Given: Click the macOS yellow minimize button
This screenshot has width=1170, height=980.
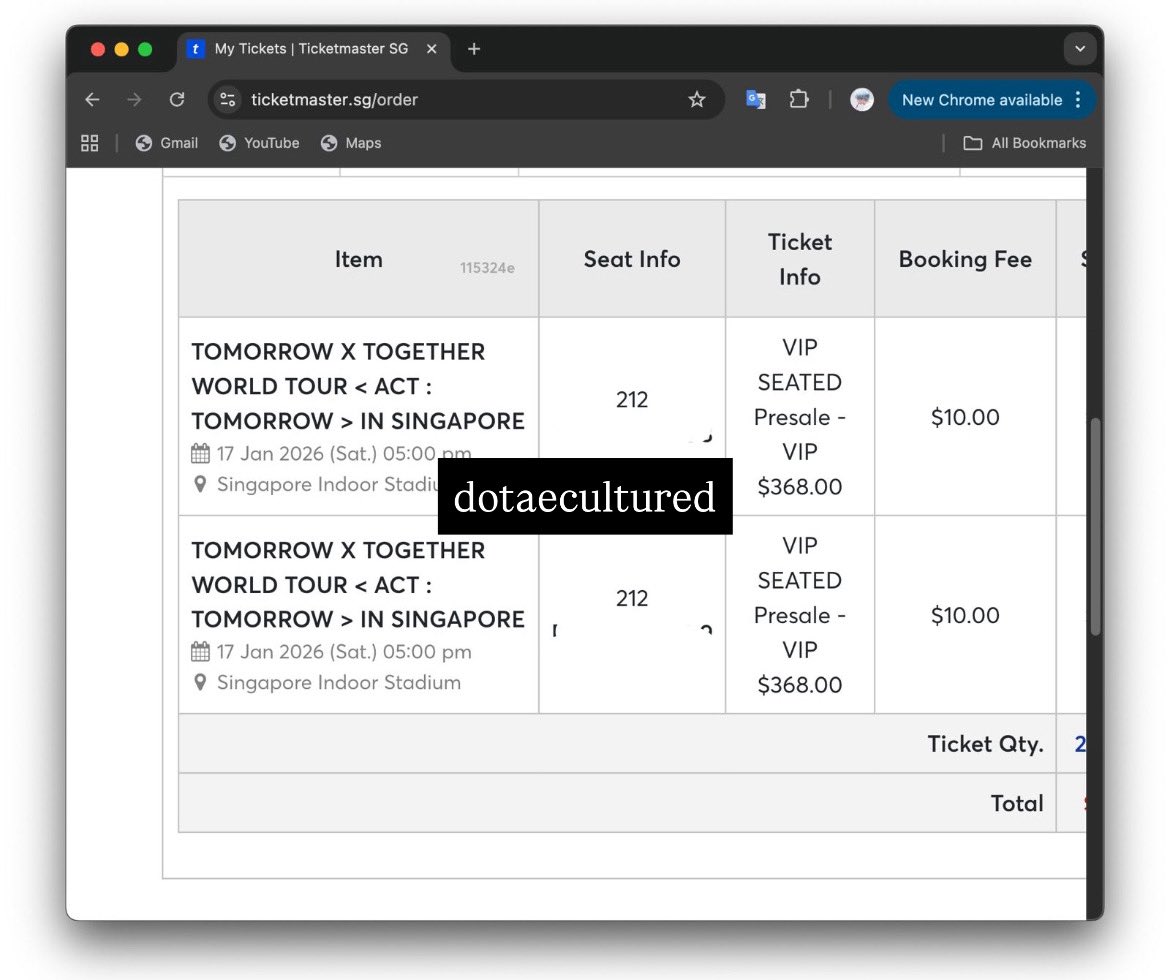Looking at the screenshot, I should pos(122,49).
